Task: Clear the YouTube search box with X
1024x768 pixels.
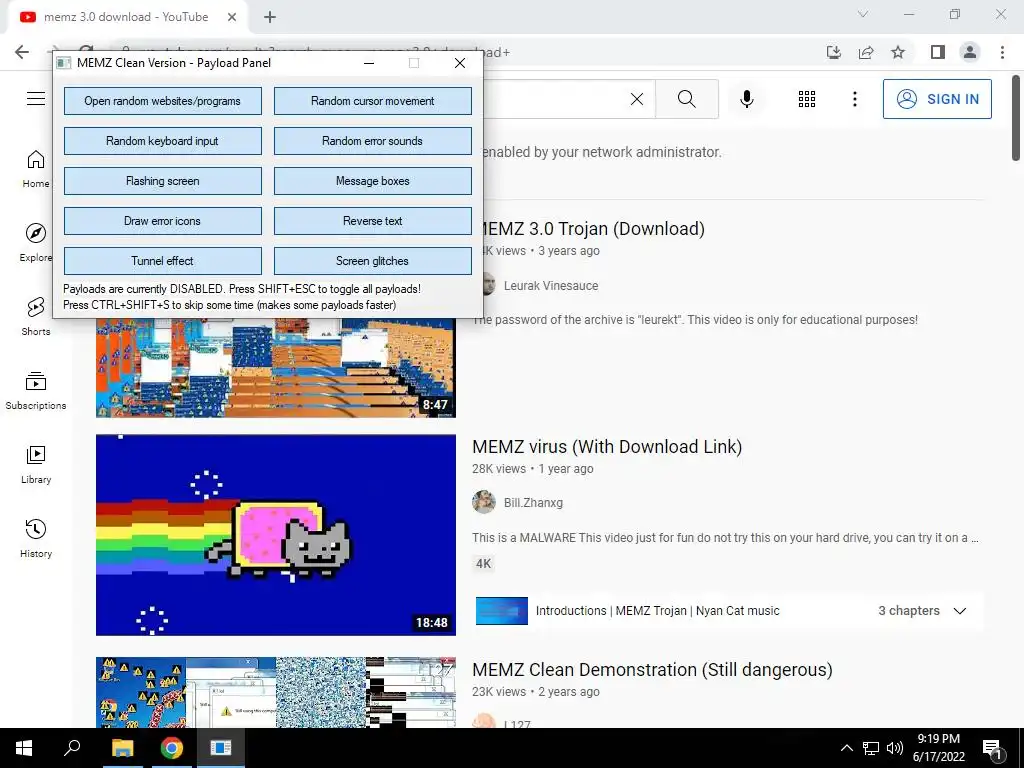Action: click(x=637, y=99)
